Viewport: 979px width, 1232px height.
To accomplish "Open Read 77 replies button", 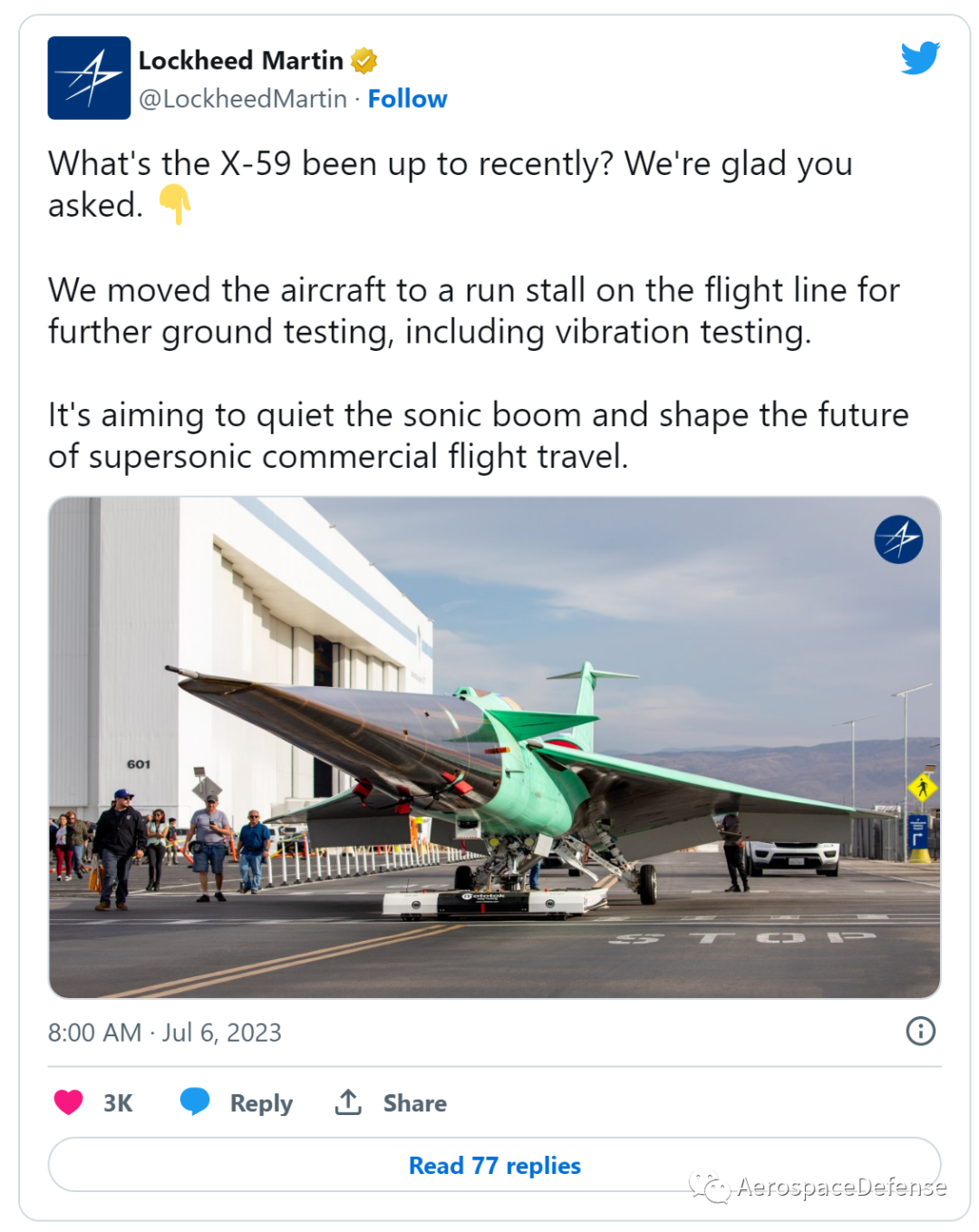I will click(494, 1165).
